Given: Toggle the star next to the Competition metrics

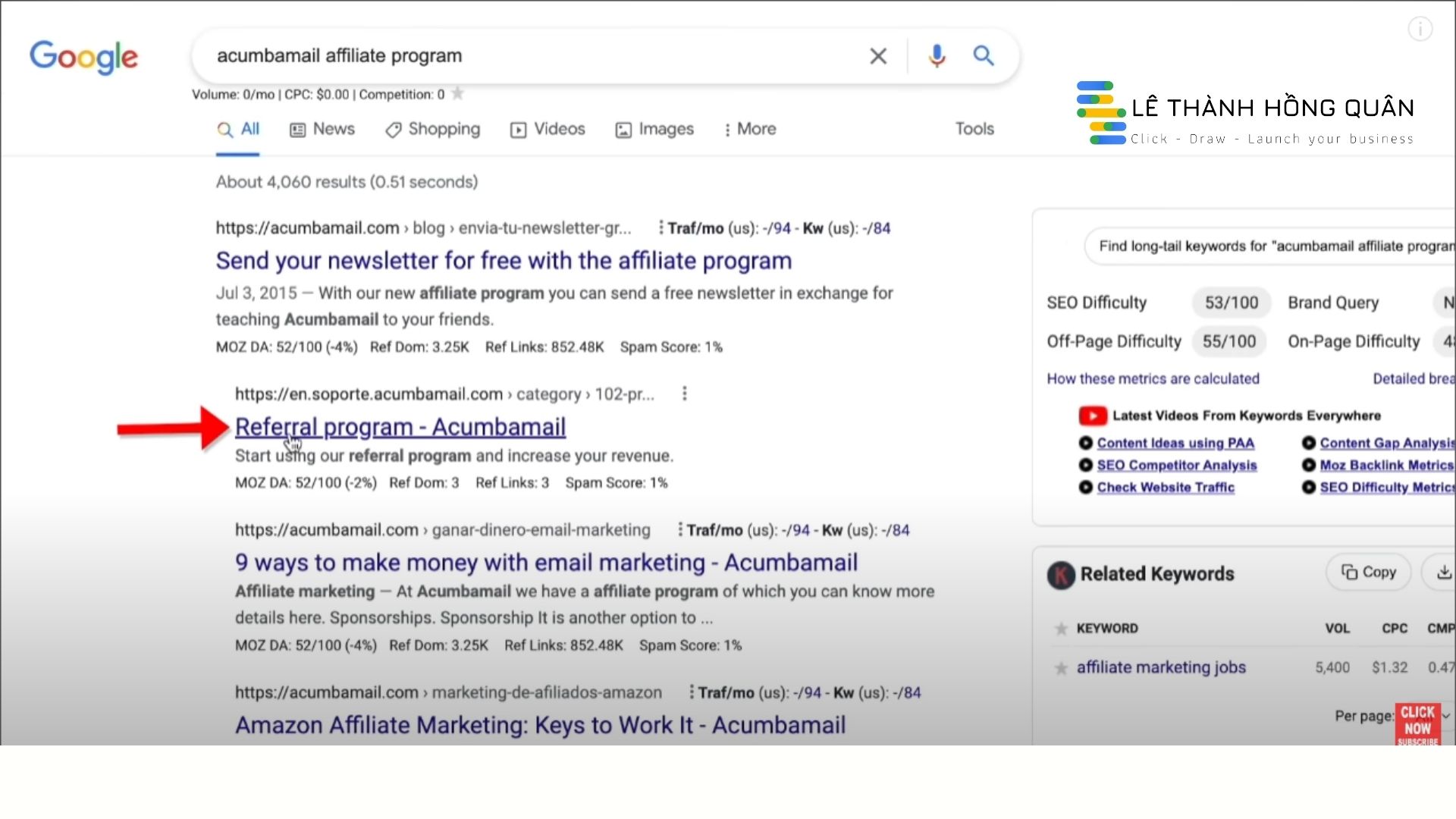Looking at the screenshot, I should pyautogui.click(x=457, y=93).
